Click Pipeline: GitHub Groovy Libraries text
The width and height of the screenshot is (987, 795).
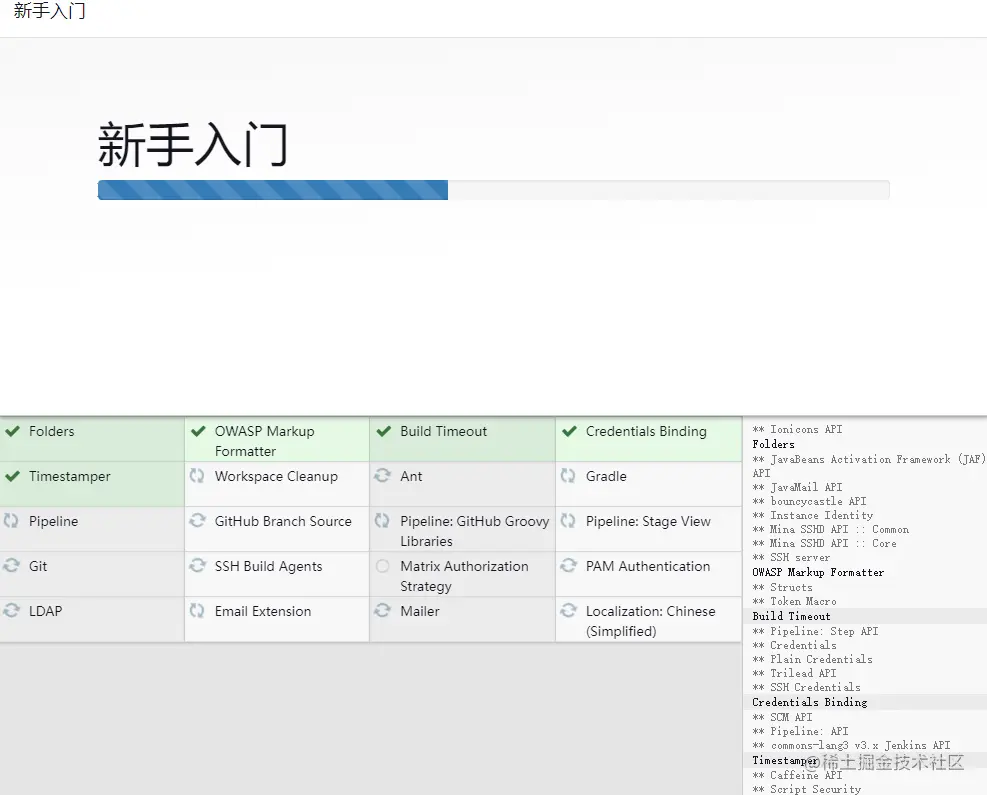475,531
